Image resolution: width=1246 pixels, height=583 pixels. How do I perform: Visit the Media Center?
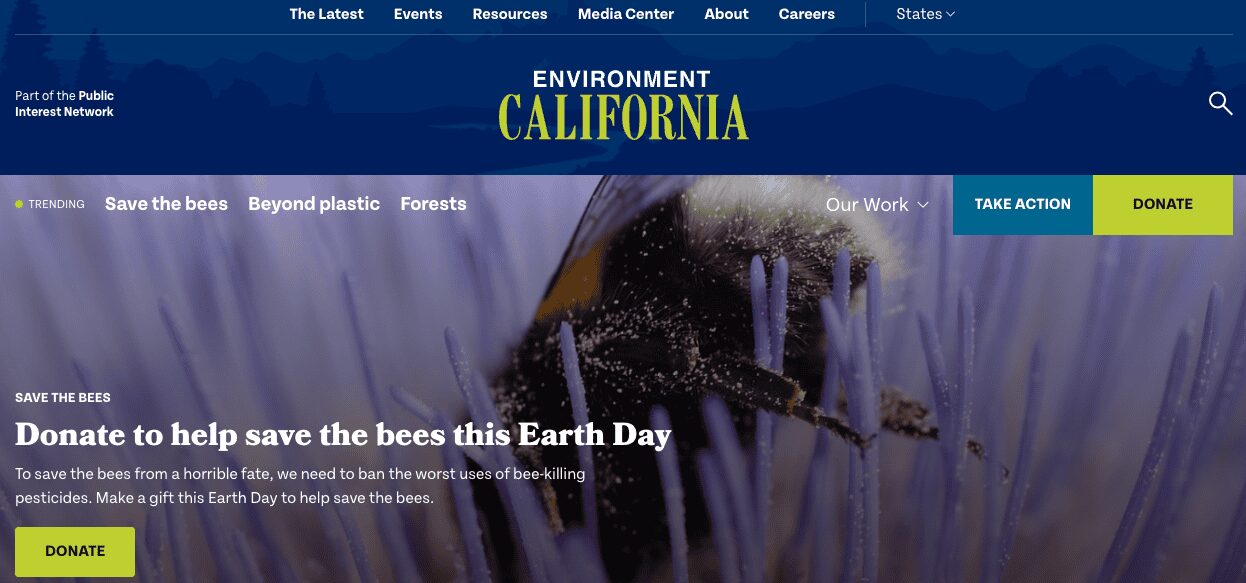pos(626,14)
